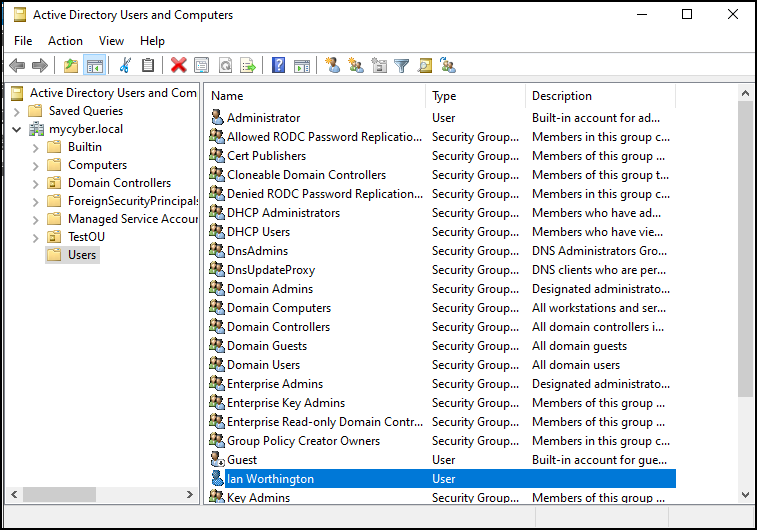Open Properties via the toolbar icon
This screenshot has height=530, width=757.
pos(201,65)
